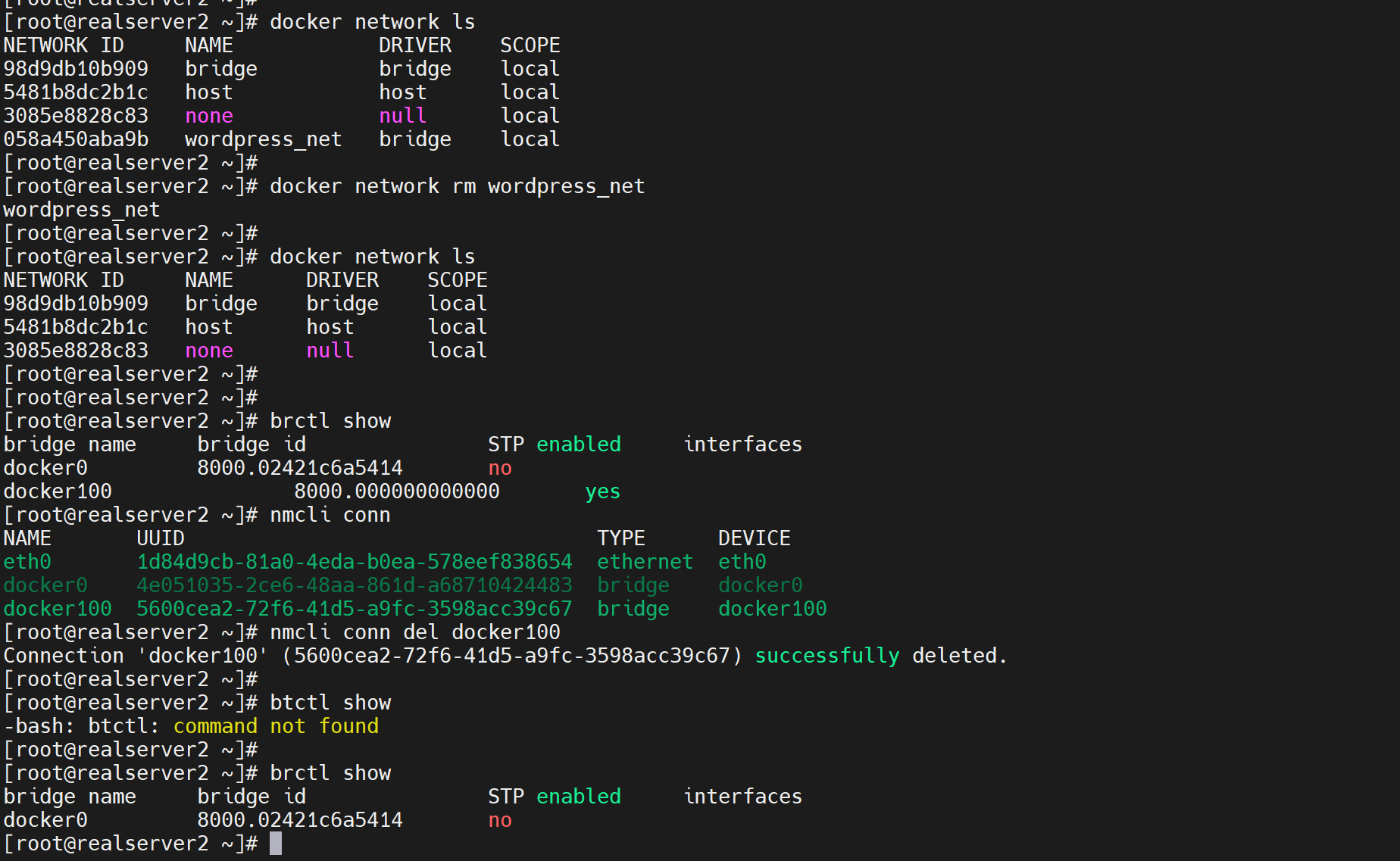Viewport: 1400px width, 861px height.
Task: Click the green 'yes' STP value for docker100
Action: click(602, 491)
